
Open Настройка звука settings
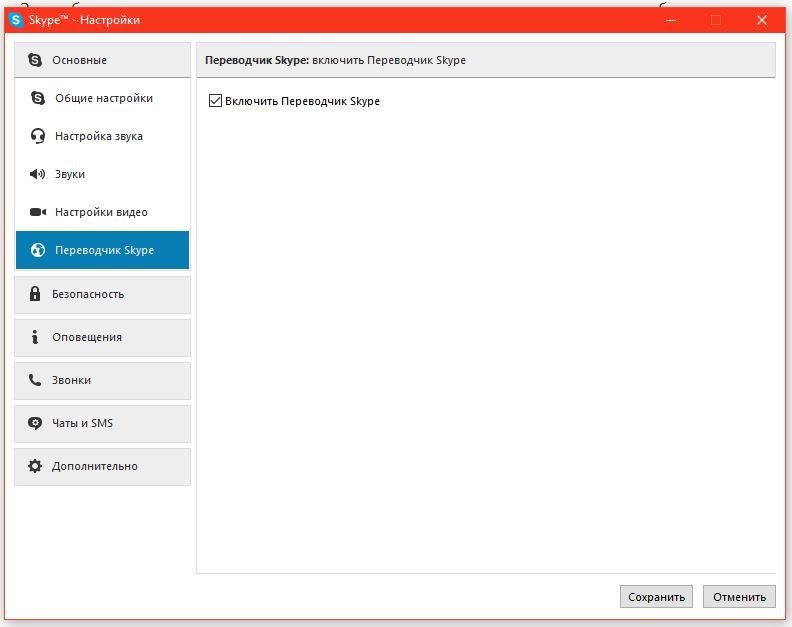(x=103, y=136)
